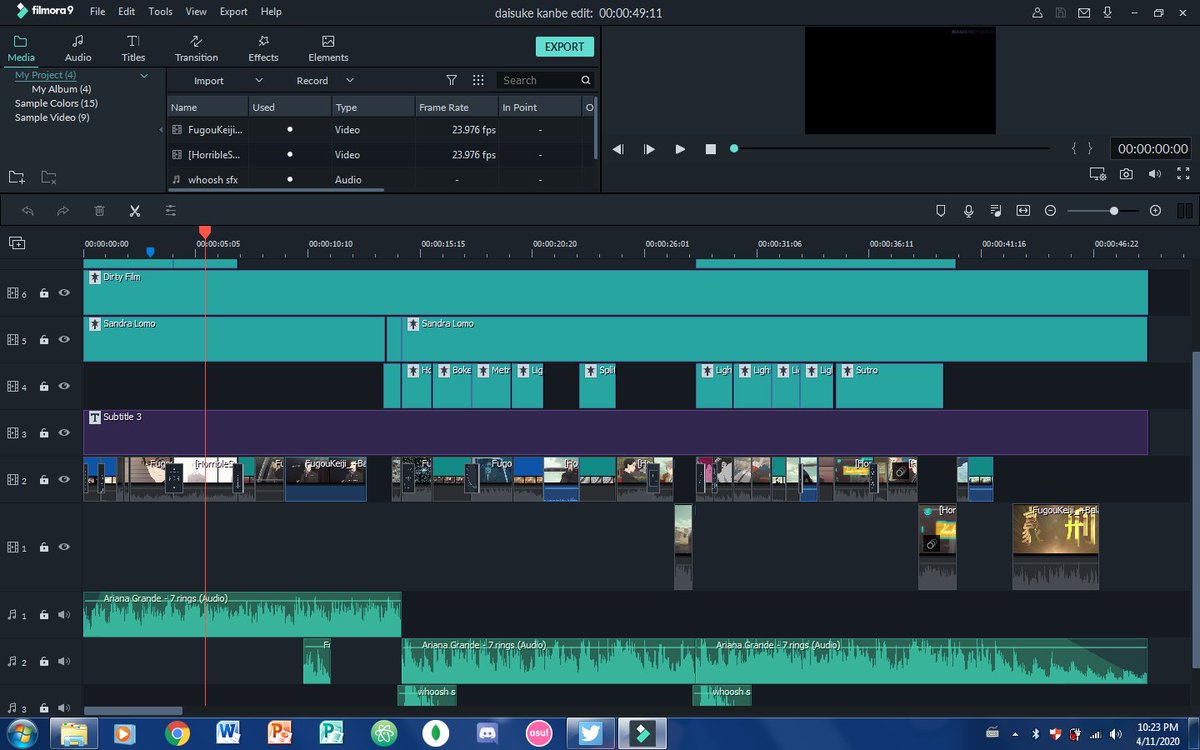The height and width of the screenshot is (750, 1200).
Task: Switch to the Titles tab
Action: click(133, 48)
